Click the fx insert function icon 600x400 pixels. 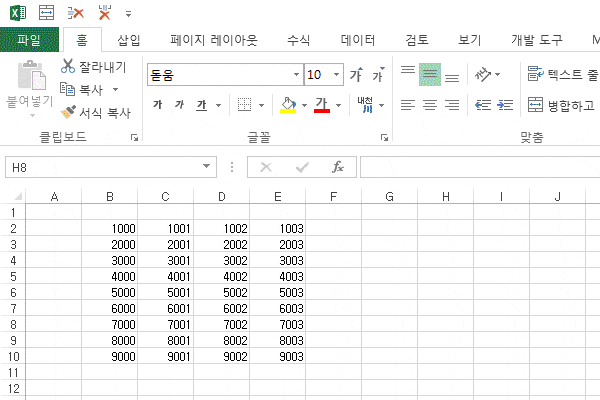[338, 167]
